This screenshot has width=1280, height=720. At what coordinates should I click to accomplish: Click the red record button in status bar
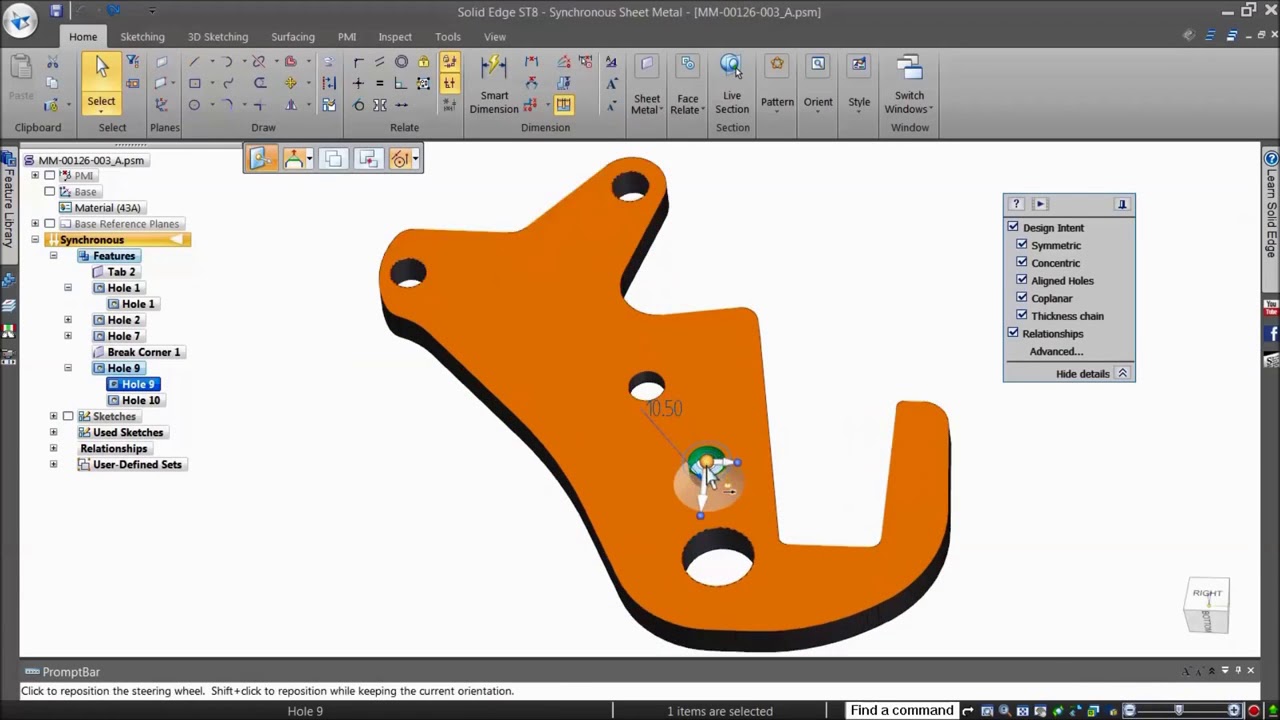[x=1254, y=711]
